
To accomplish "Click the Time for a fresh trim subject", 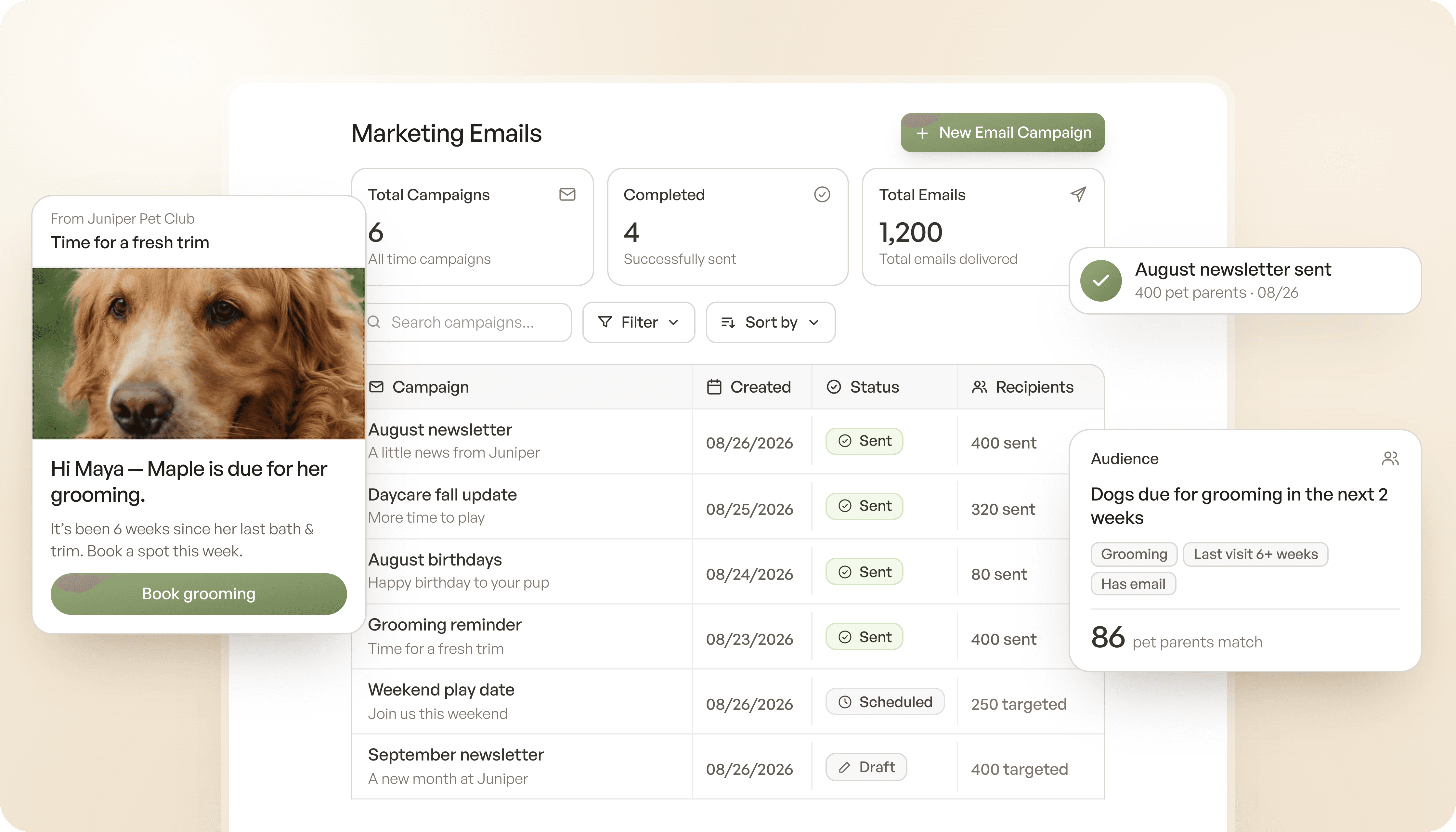I will pyautogui.click(x=130, y=242).
